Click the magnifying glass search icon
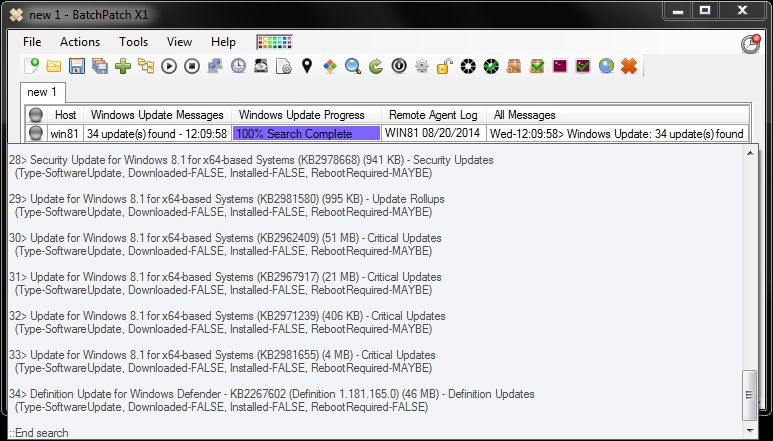The image size is (773, 441). [353, 66]
